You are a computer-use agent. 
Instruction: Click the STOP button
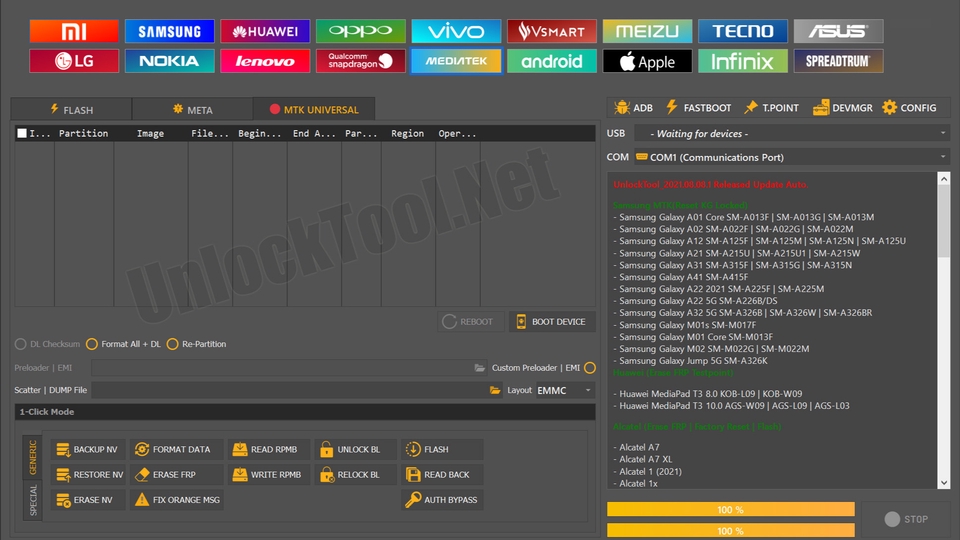[906, 519]
